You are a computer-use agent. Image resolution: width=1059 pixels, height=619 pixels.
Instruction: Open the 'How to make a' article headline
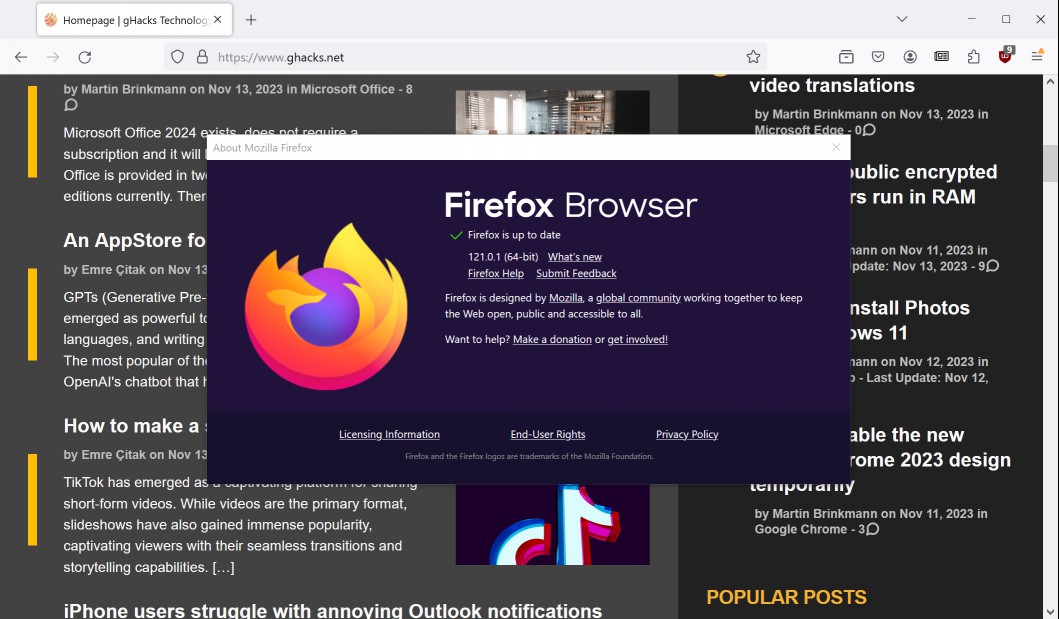(135, 426)
